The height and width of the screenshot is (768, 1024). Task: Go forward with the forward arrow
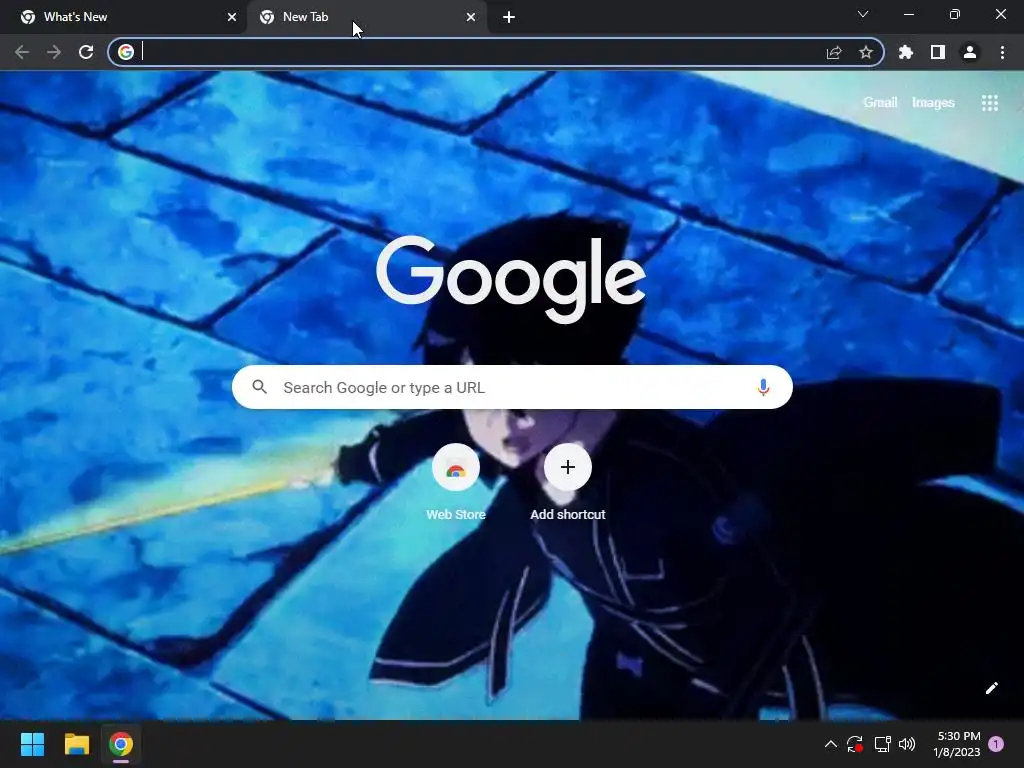[54, 52]
